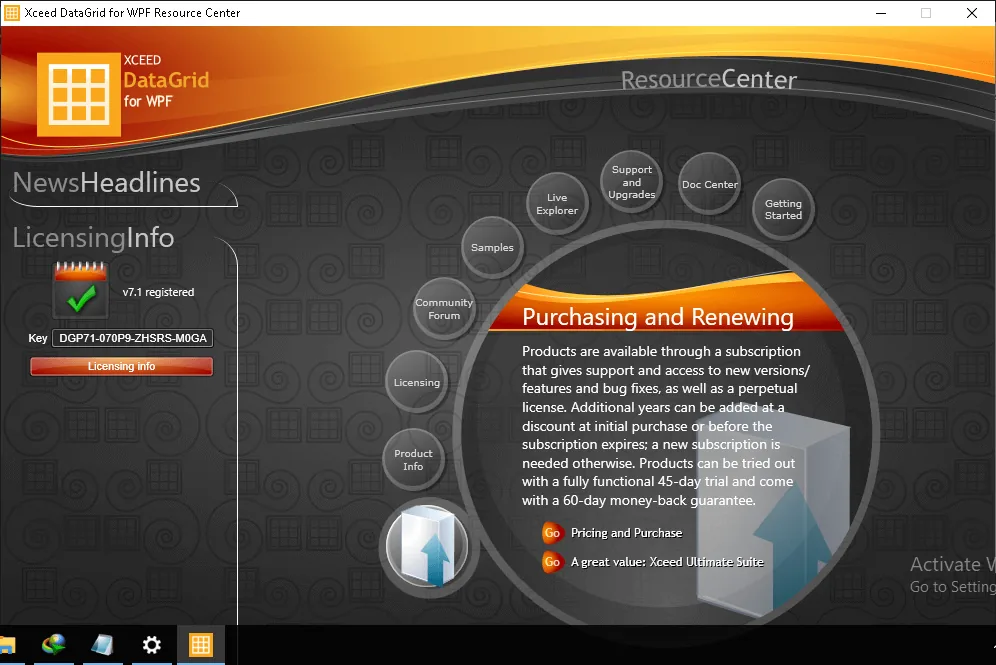The width and height of the screenshot is (996, 665).
Task: Click Go beside Xceed Ultimate Suite
Action: (552, 562)
